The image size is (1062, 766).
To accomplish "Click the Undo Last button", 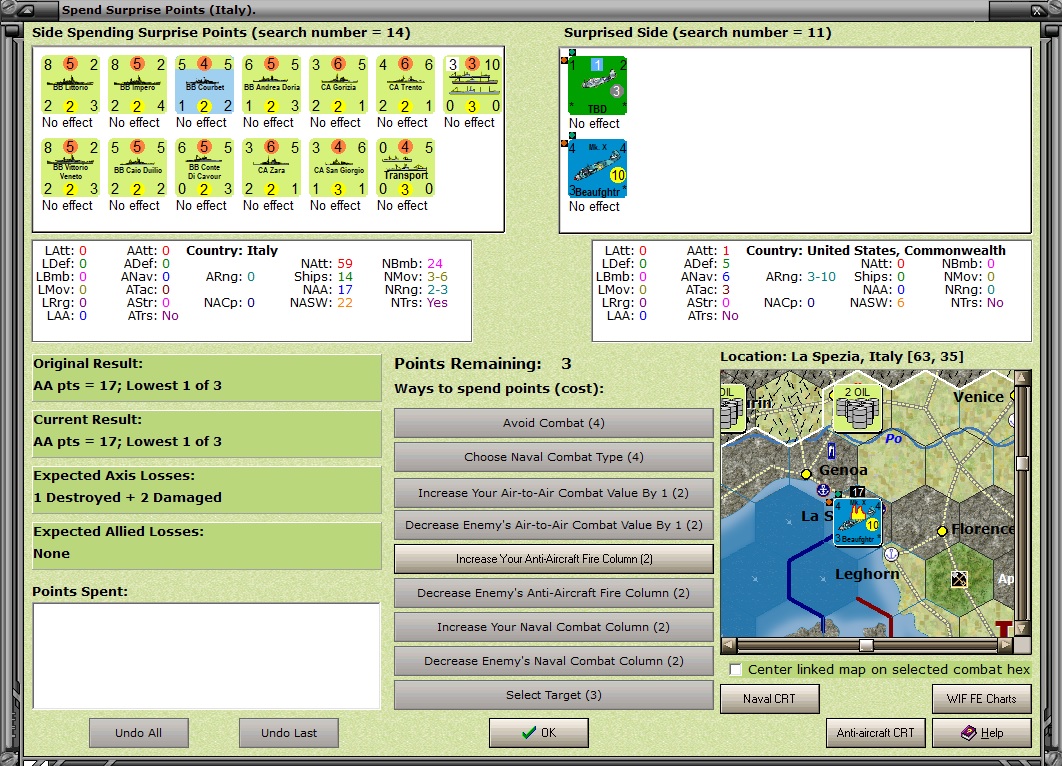I will (x=289, y=733).
